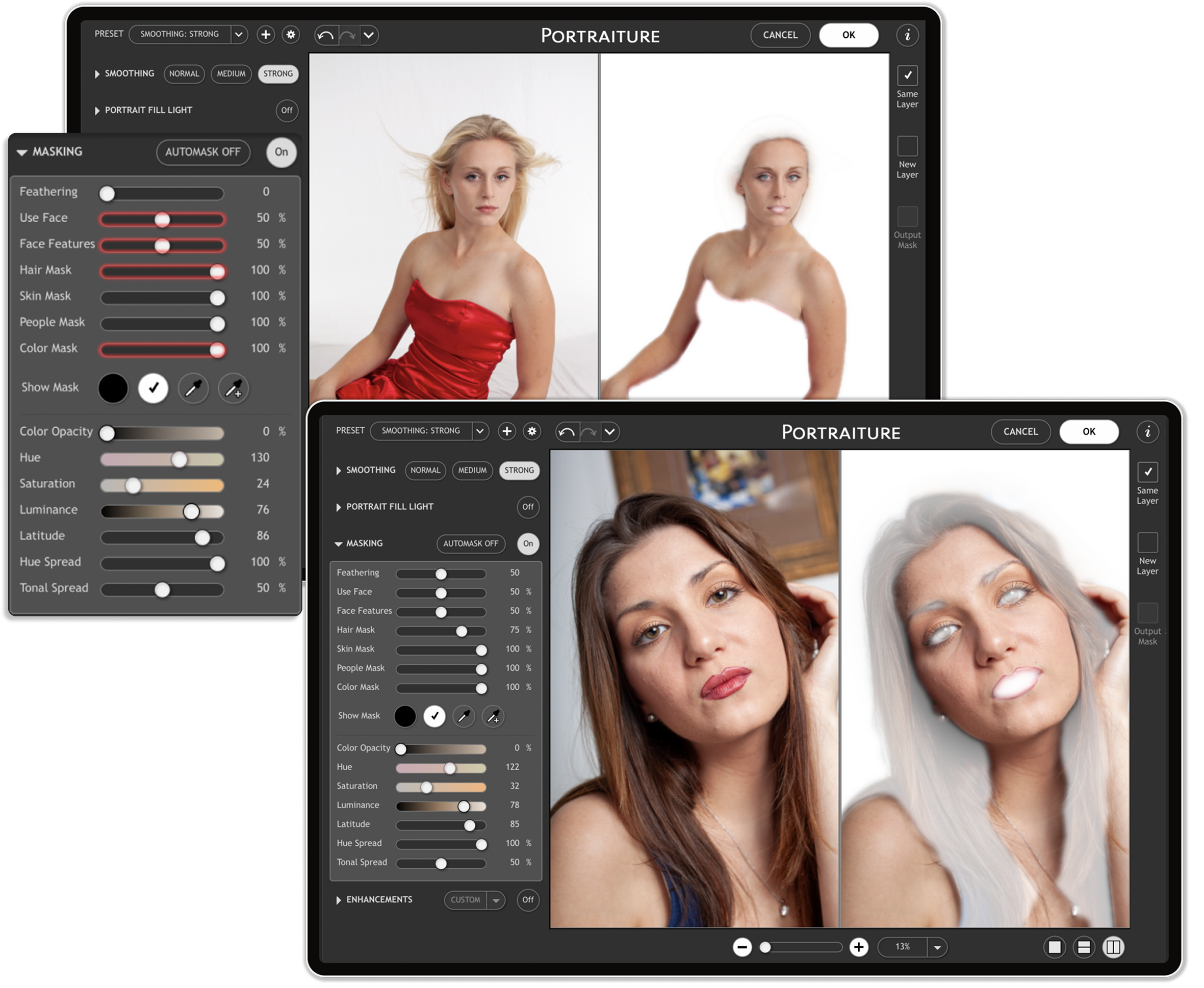Expand Smoothing section in back window
The image size is (1204, 988).
tap(97, 74)
